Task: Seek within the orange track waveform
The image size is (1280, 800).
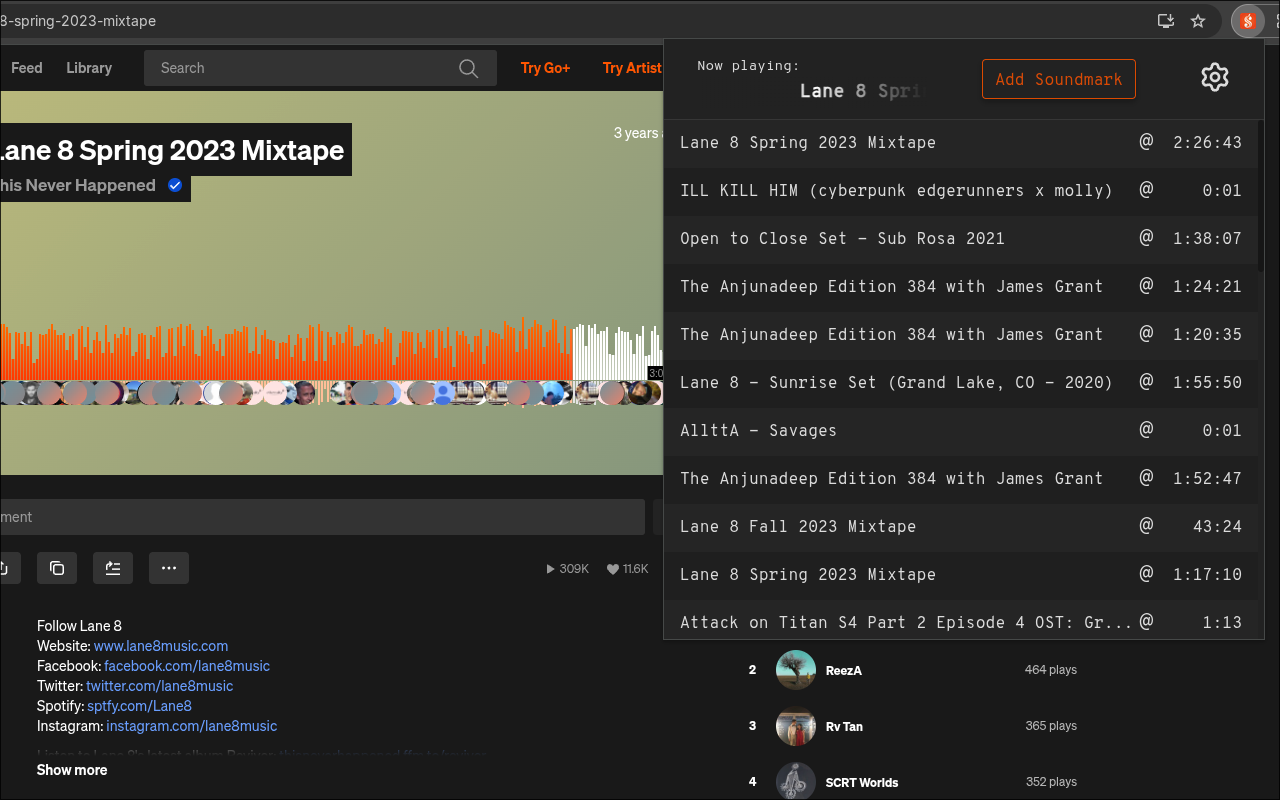Action: click(x=287, y=350)
